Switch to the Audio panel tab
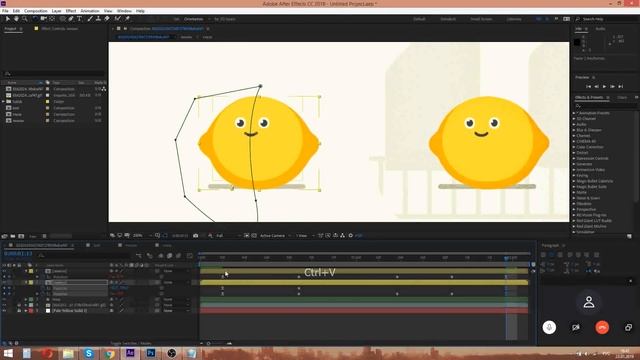This screenshot has width=640, height=360. coord(600,29)
